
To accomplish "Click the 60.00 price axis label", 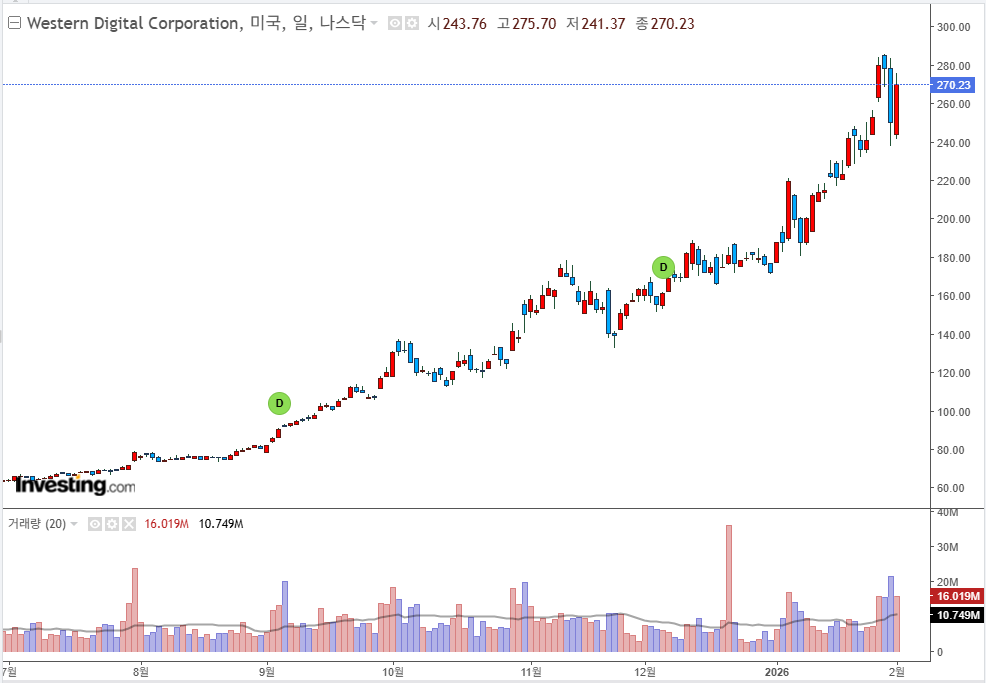I will point(950,488).
